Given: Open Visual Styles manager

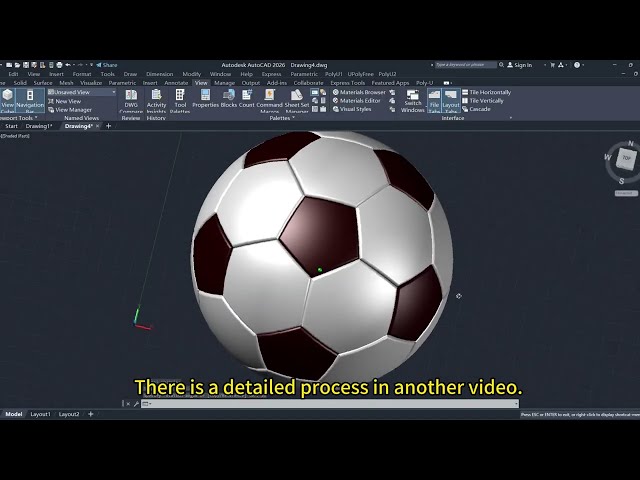Looking at the screenshot, I should coord(352,109).
